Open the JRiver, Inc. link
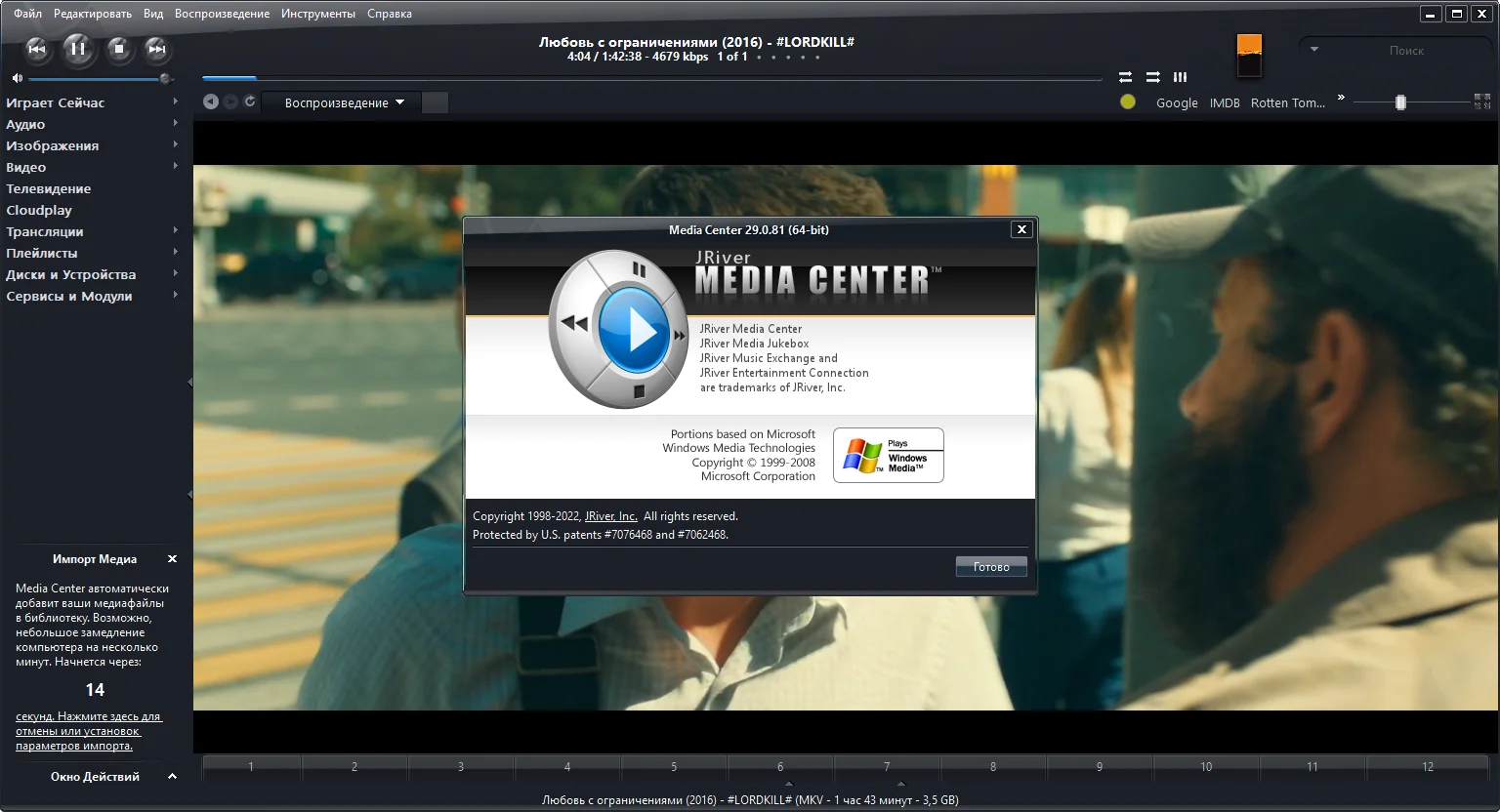The width and height of the screenshot is (1500, 812). [x=611, y=516]
